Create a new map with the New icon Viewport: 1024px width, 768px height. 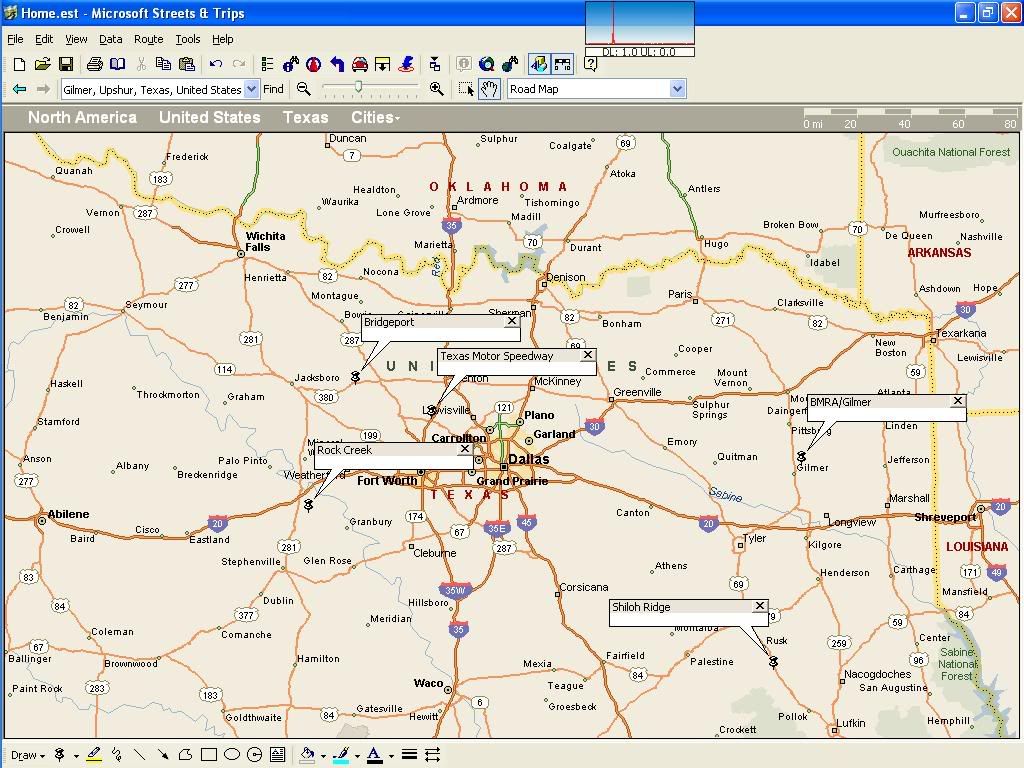click(20, 64)
